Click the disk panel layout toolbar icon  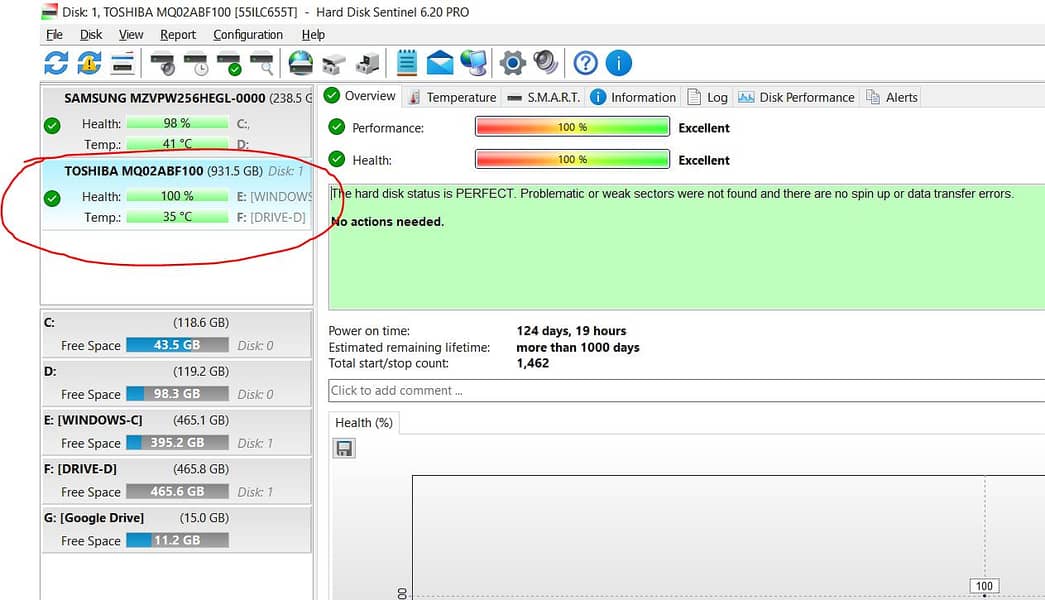pos(123,63)
